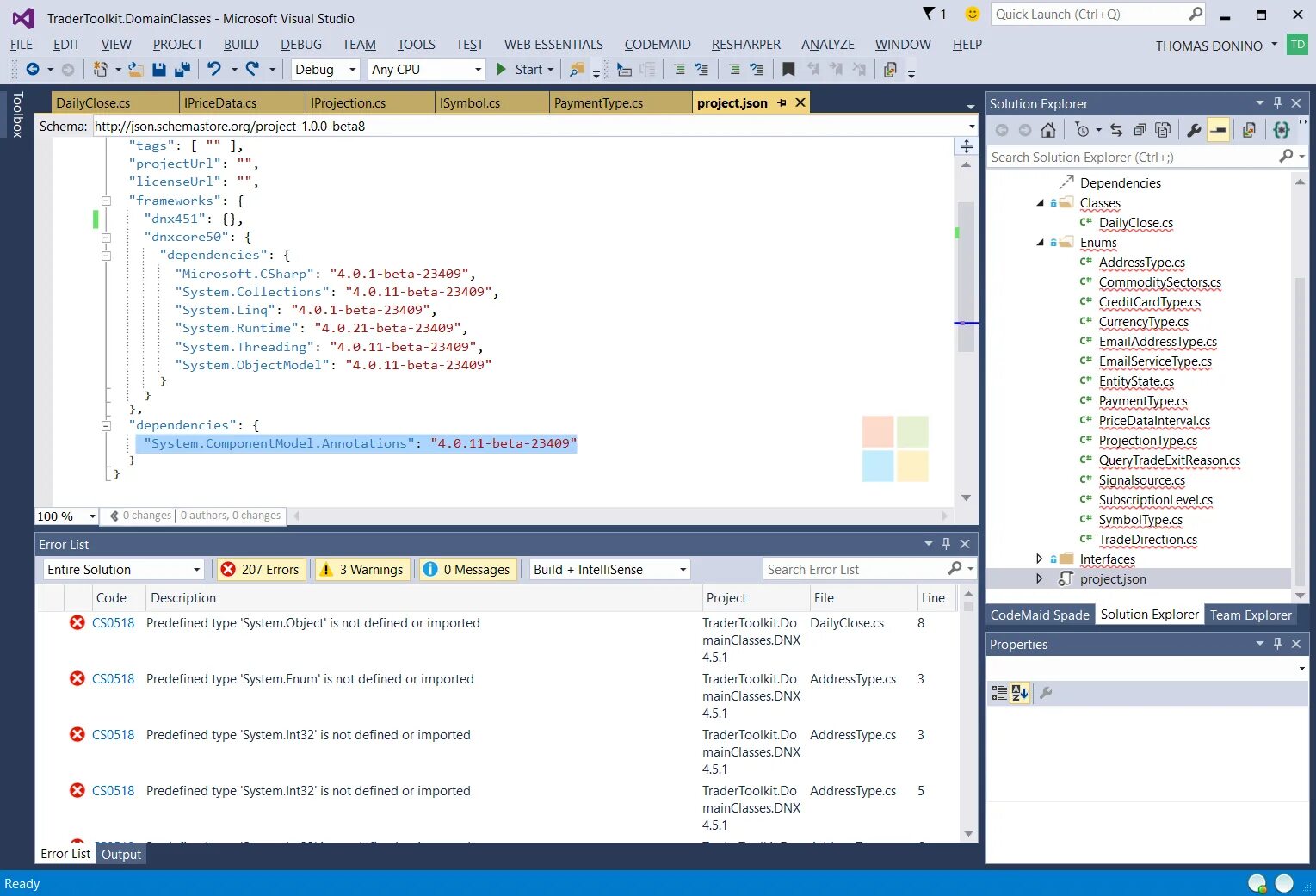Open the Any CPU platform dropdown
The image size is (1316, 896).
click(x=426, y=70)
